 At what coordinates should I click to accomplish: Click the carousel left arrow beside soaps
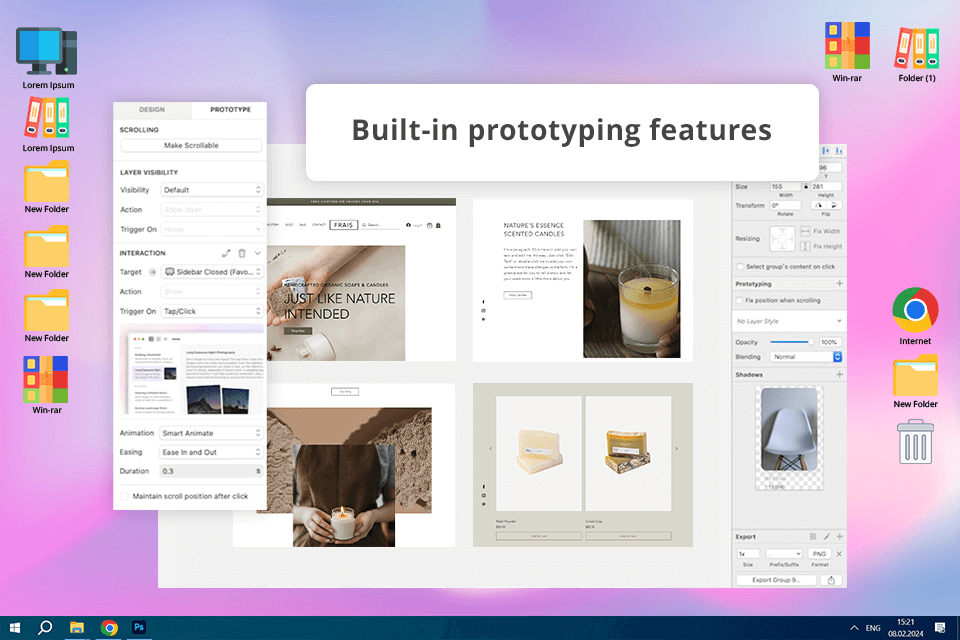point(490,448)
